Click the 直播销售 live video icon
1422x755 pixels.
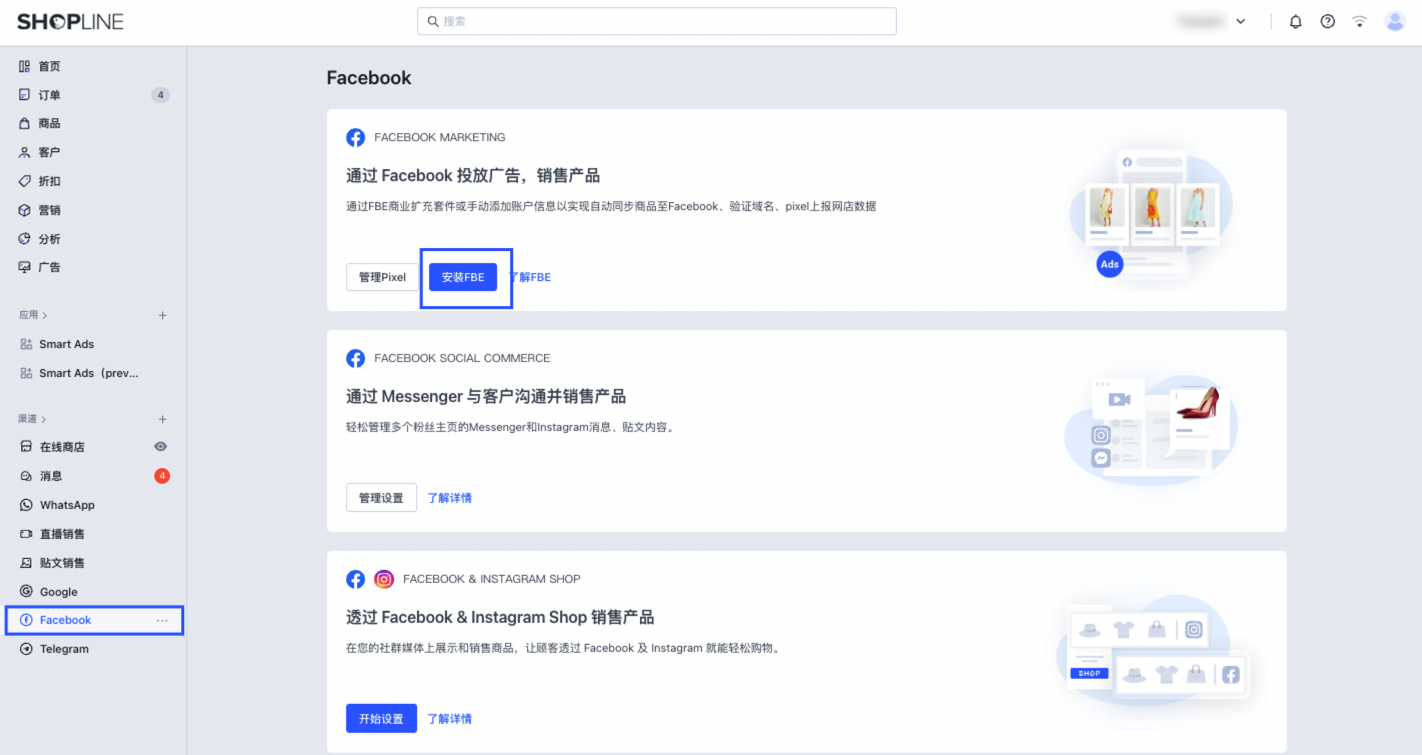point(26,534)
